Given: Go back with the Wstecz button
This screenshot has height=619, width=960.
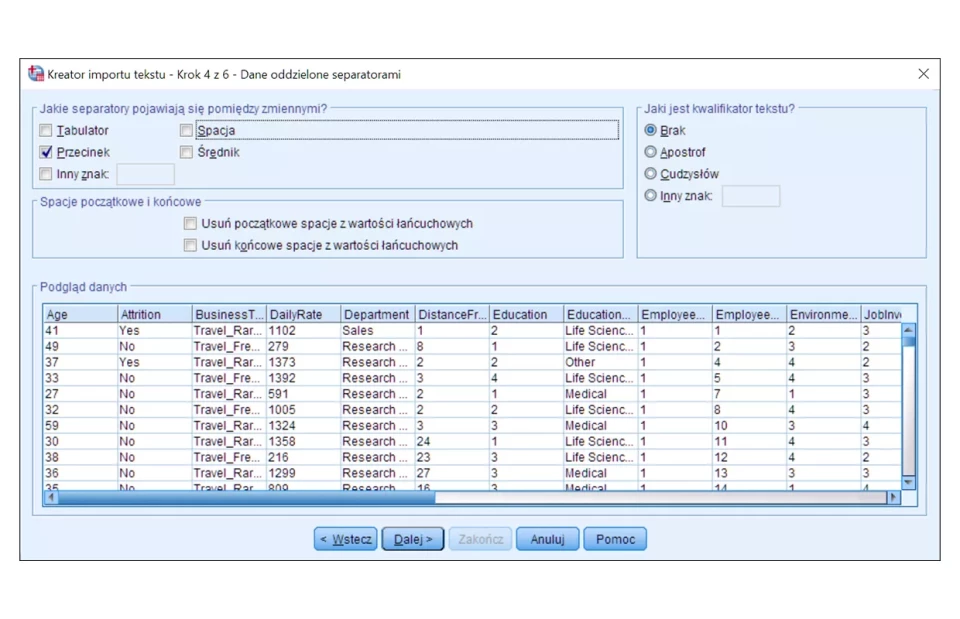Looking at the screenshot, I should (345, 540).
